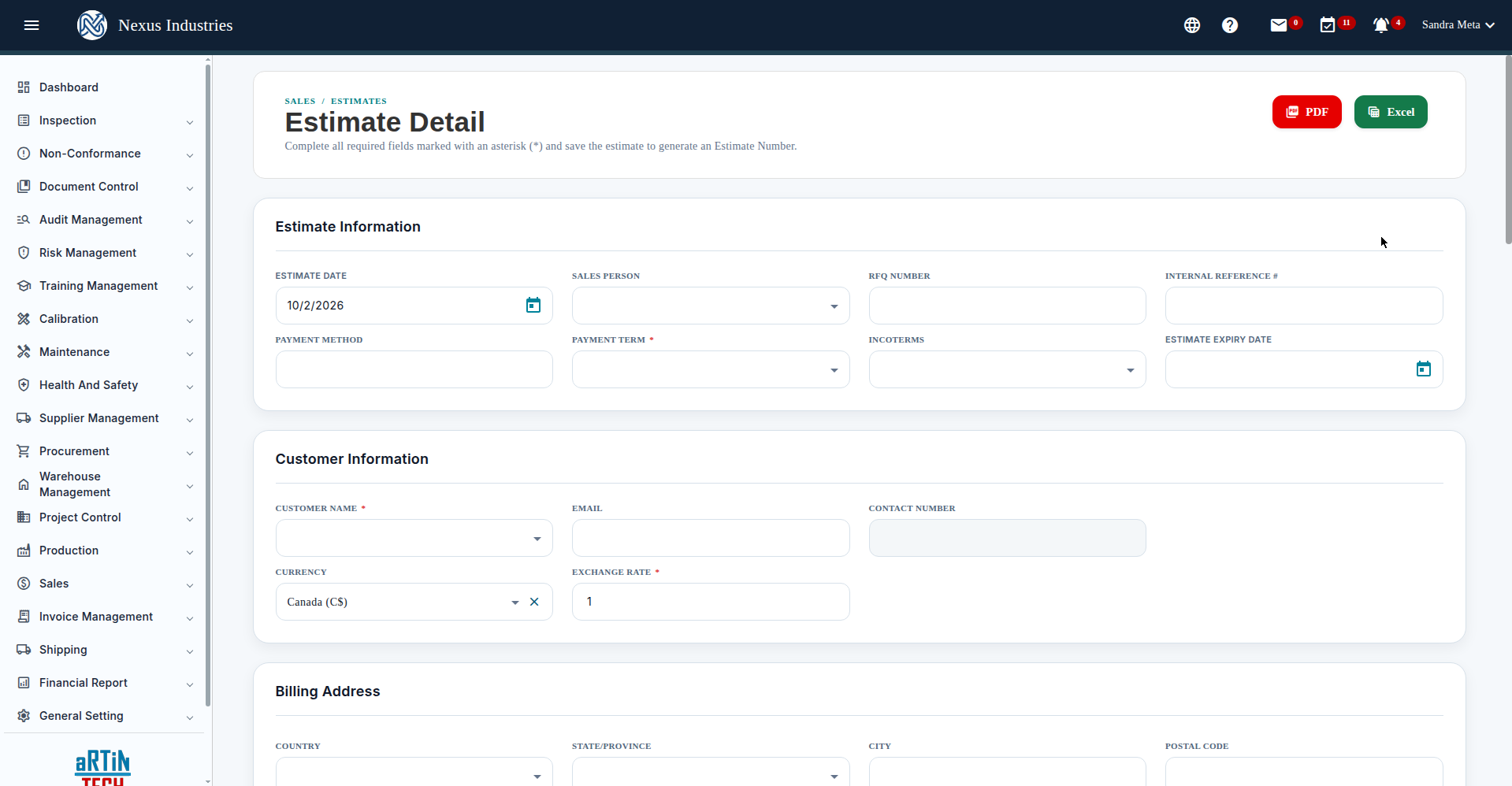Click the Risk Management shield icon
The width and height of the screenshot is (1512, 786).
[x=24, y=253]
